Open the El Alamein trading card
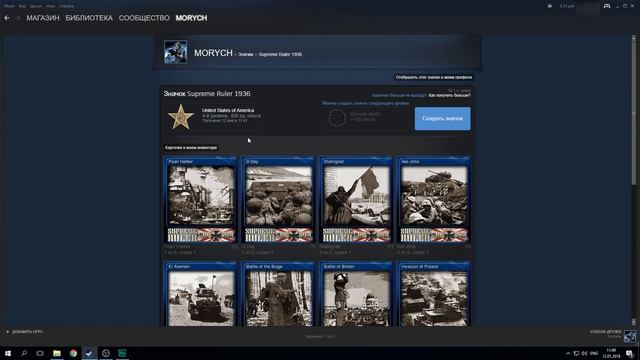The image size is (640, 360). point(201,294)
